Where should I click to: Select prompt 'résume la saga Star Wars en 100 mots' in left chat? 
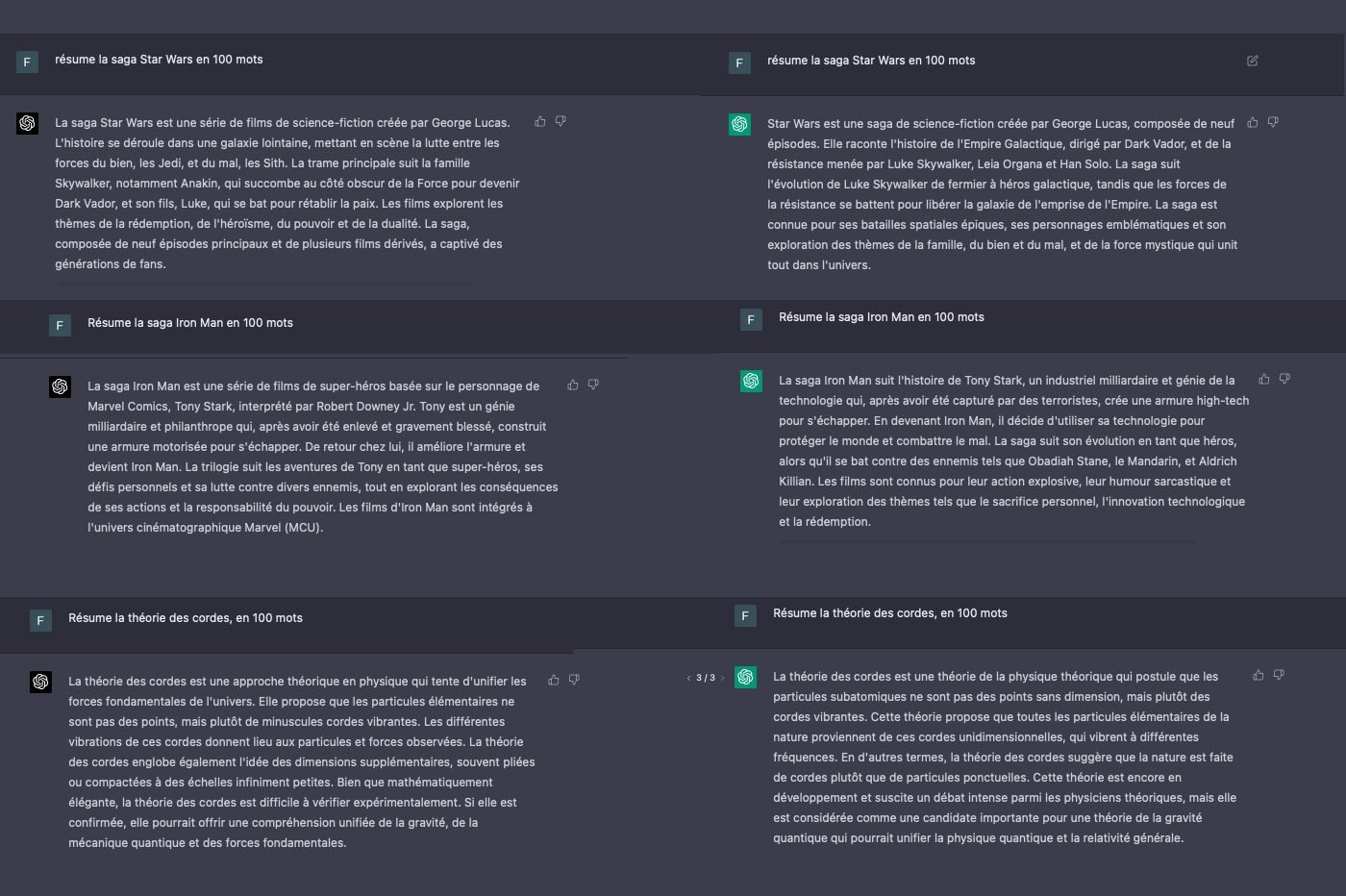tap(159, 60)
